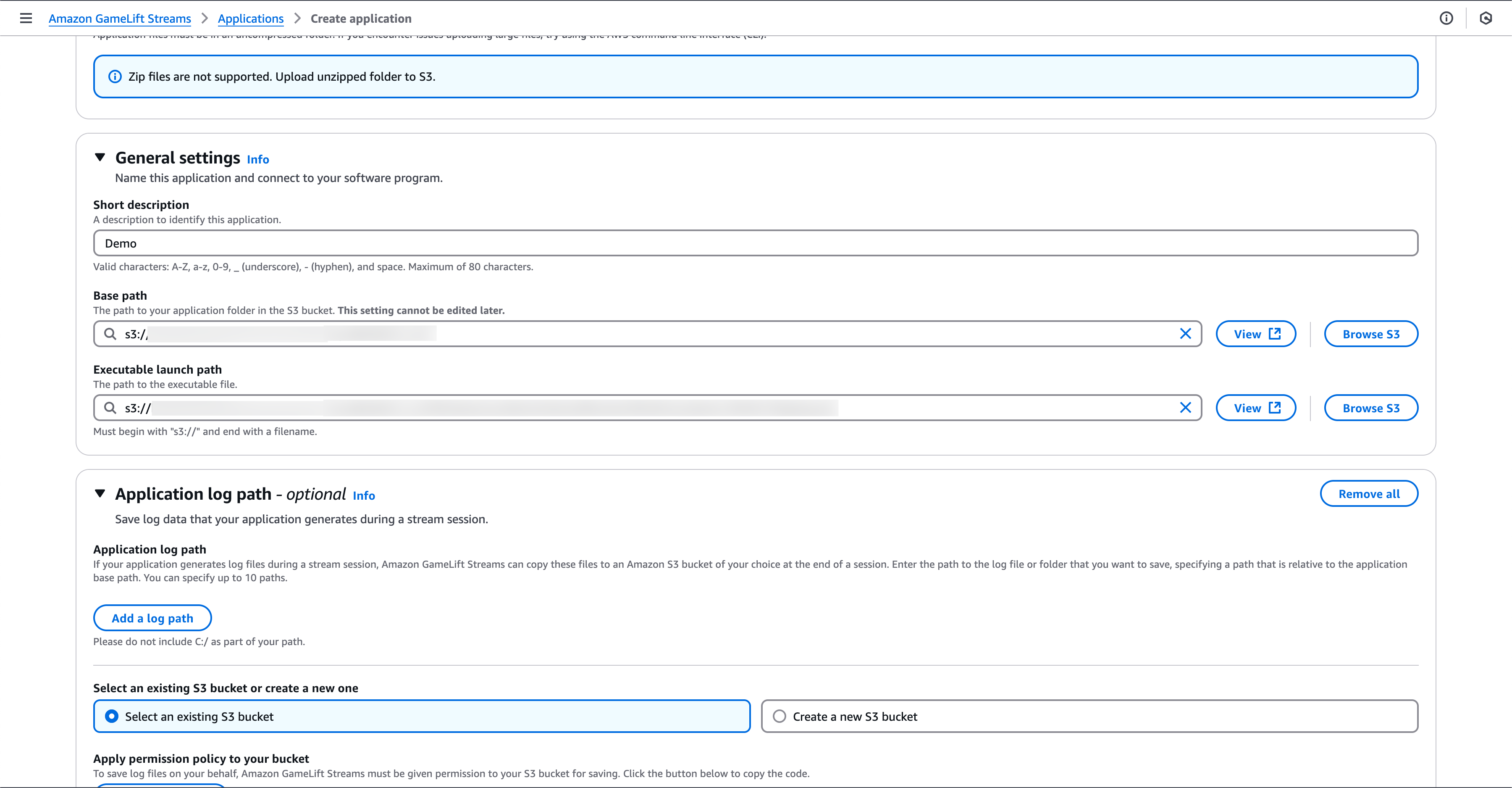The width and height of the screenshot is (1512, 788).
Task: Go to Amazon GameLift Streams breadcrumb
Action: point(120,19)
